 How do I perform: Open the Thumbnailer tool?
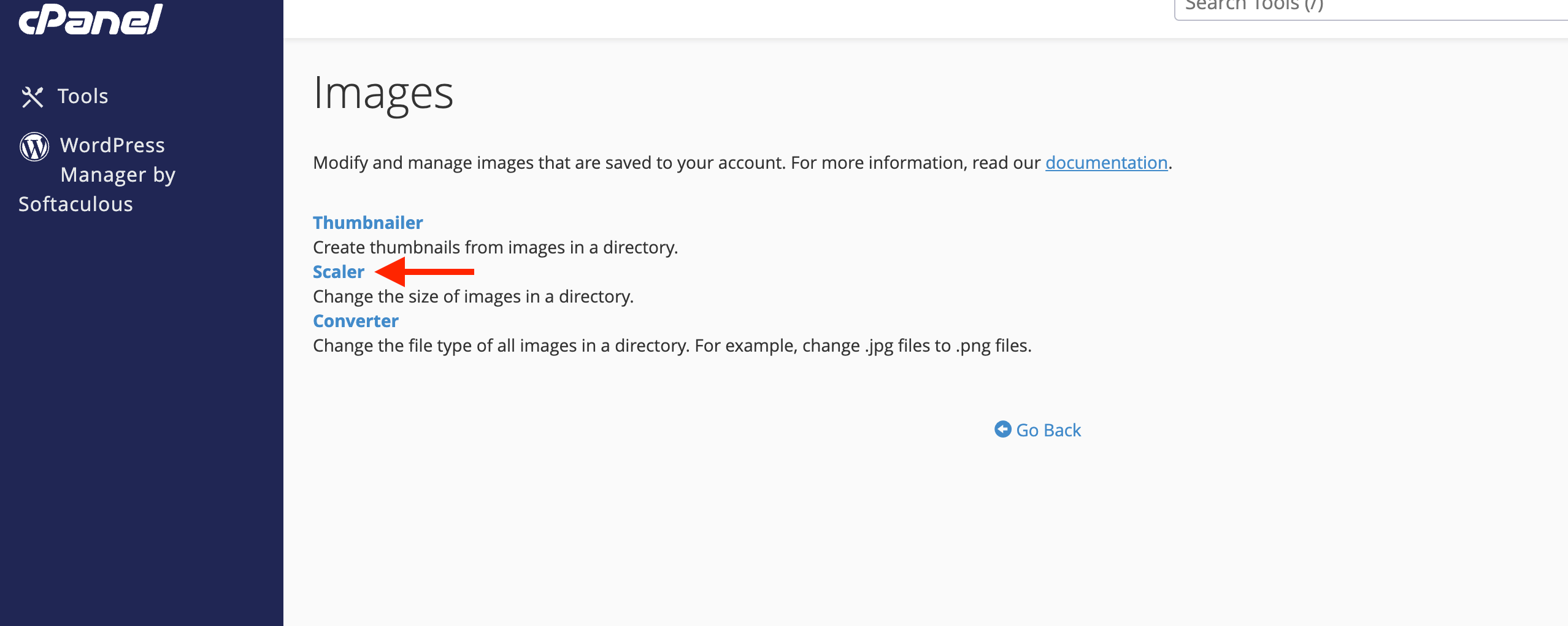pos(368,223)
